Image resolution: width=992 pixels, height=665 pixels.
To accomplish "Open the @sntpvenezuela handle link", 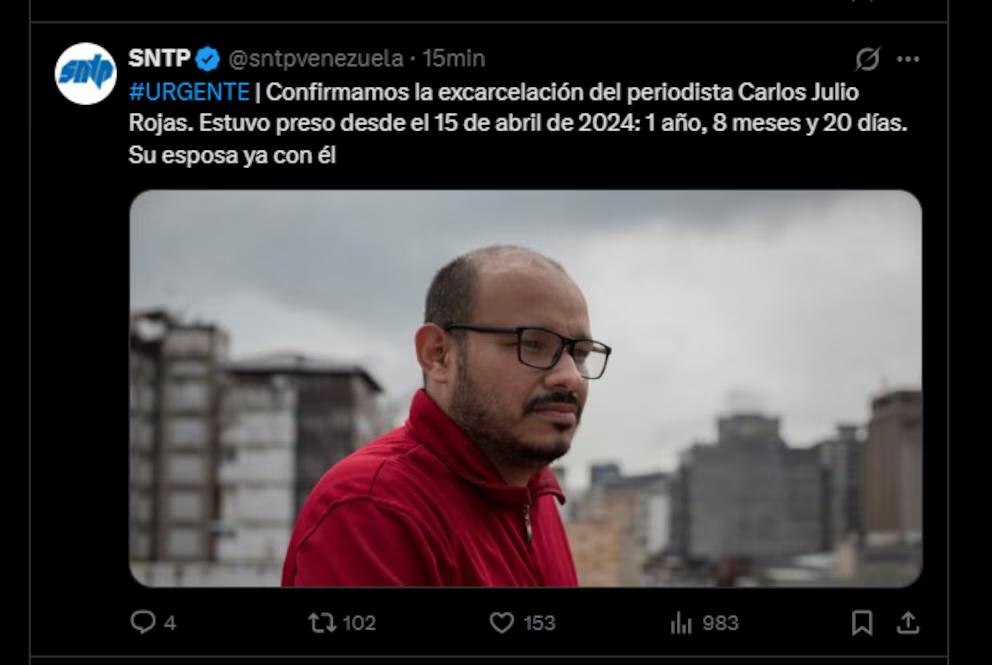I will 316,59.
